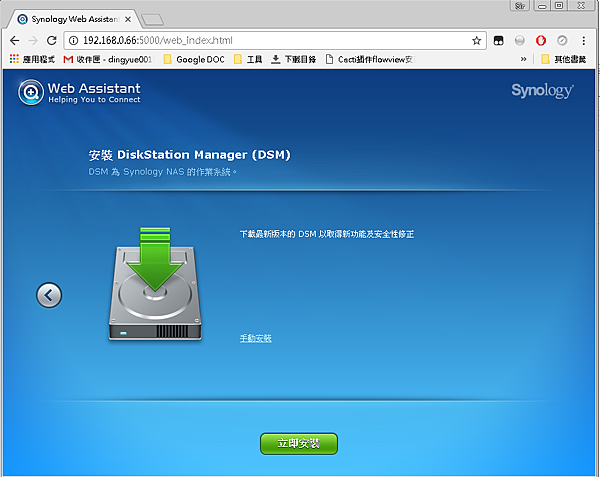This screenshot has height=477, width=600.
Task: Expand hidden bookmarks with double chevron
Action: coord(523,59)
